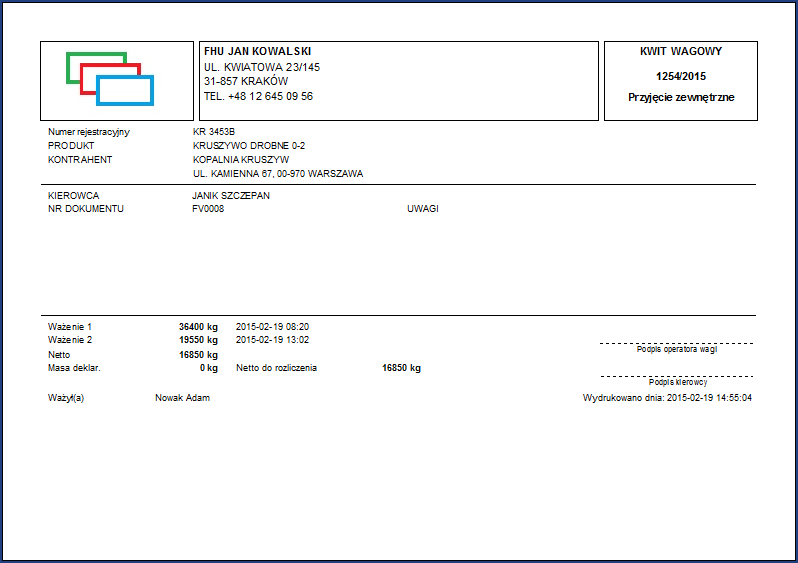Select the registration number KR 3453B
The width and height of the screenshot is (798, 563).
pos(213,132)
